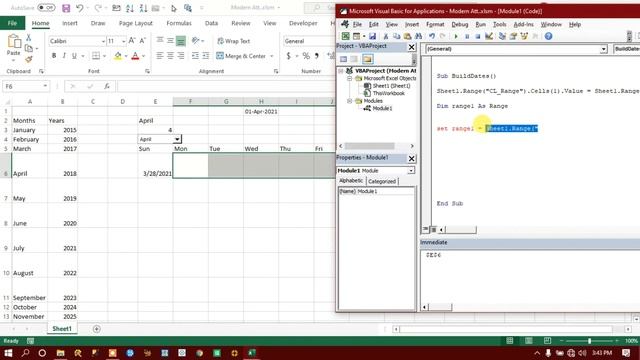The width and height of the screenshot is (640, 360).
Task: Click the View Microsoft Excel icon in VBA
Action: tap(345, 36)
